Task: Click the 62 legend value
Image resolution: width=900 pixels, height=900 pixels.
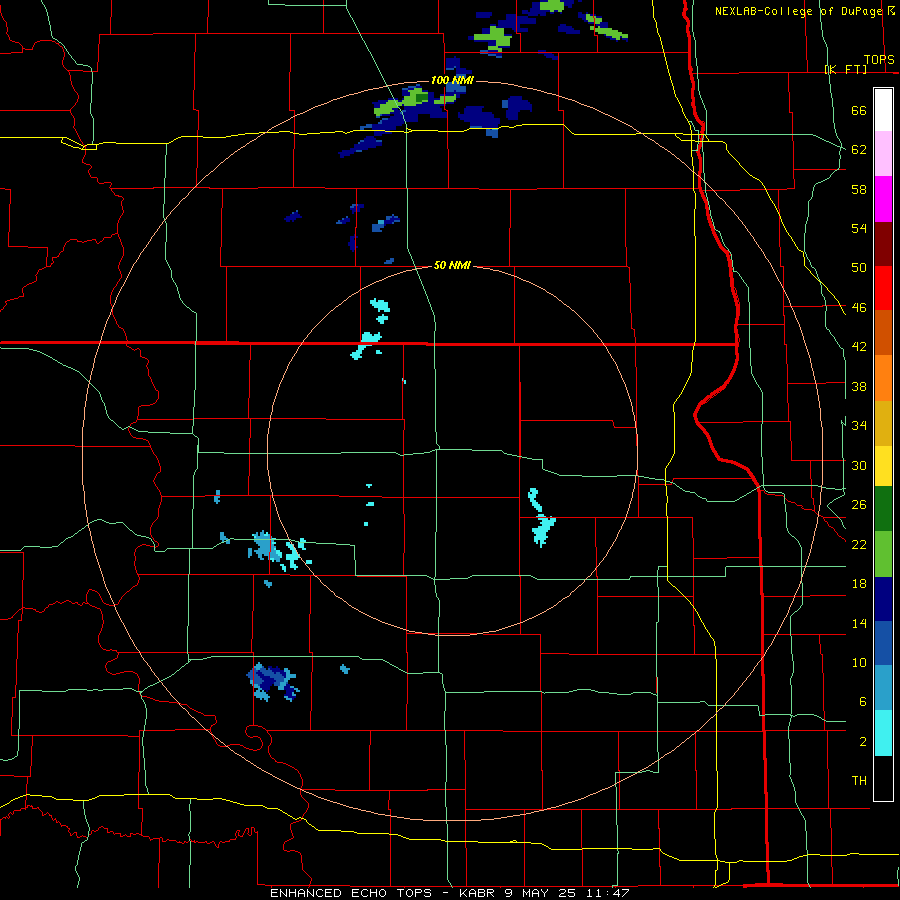Action: click(x=859, y=150)
